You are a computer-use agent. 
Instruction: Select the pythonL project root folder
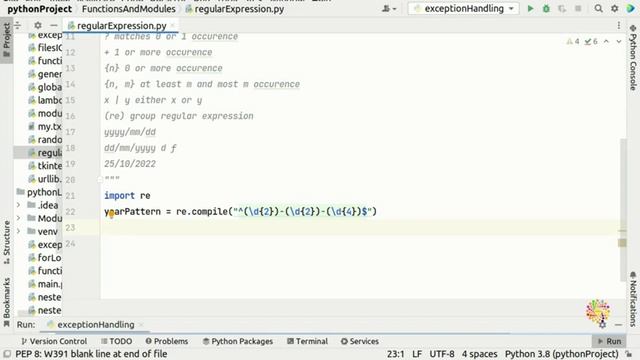pyautogui.click(x=39, y=192)
